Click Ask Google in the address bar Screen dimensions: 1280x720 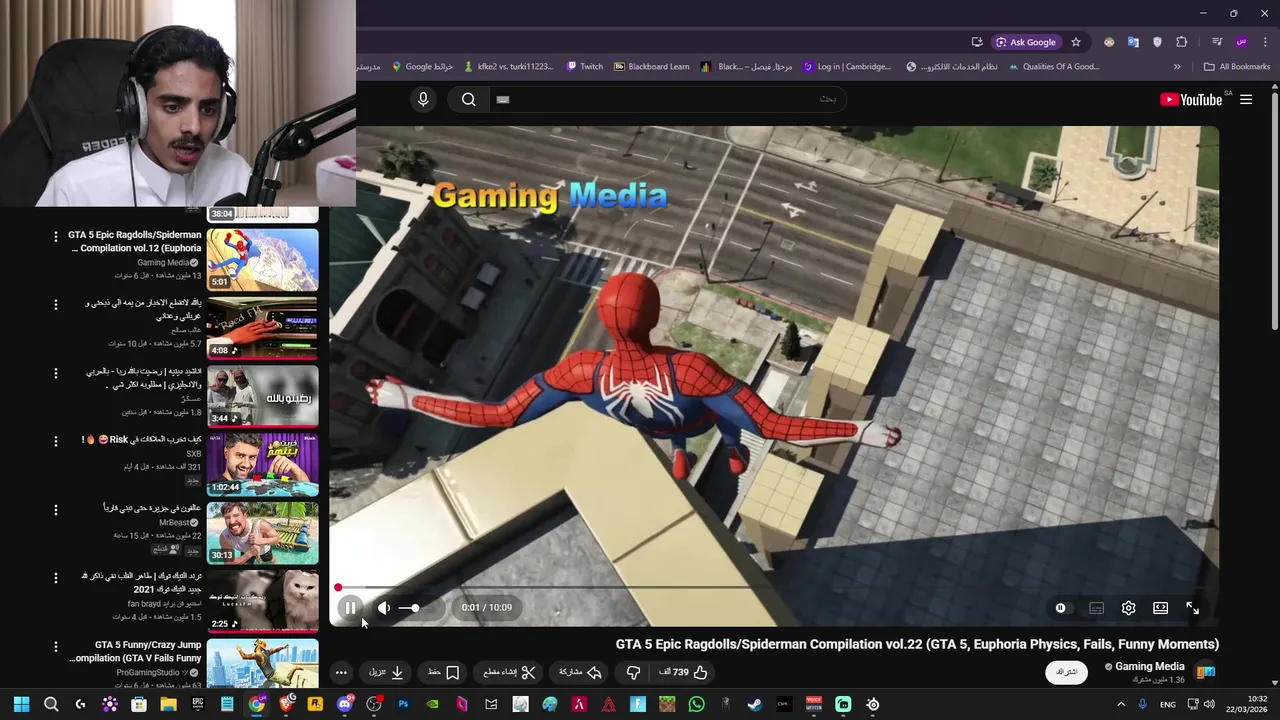tap(1026, 42)
